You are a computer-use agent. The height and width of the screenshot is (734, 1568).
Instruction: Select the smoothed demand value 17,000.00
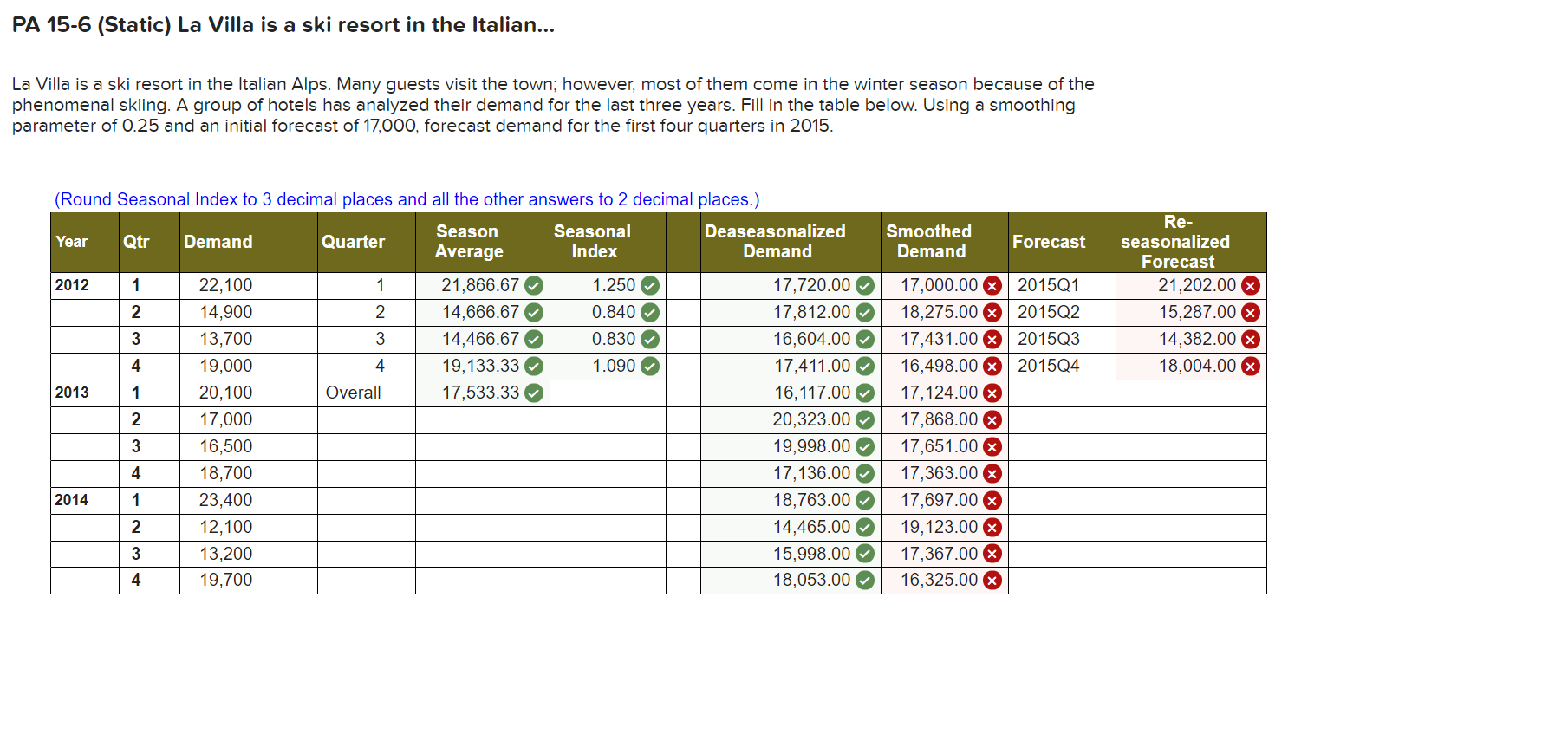[939, 285]
